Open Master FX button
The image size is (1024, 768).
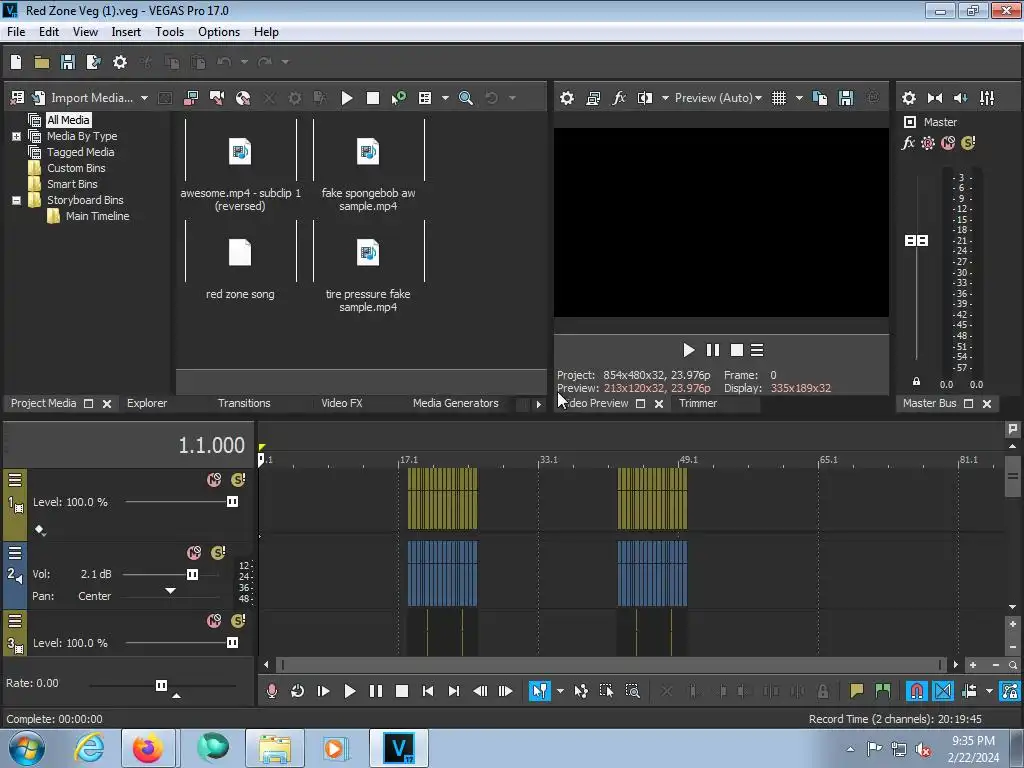coord(908,143)
